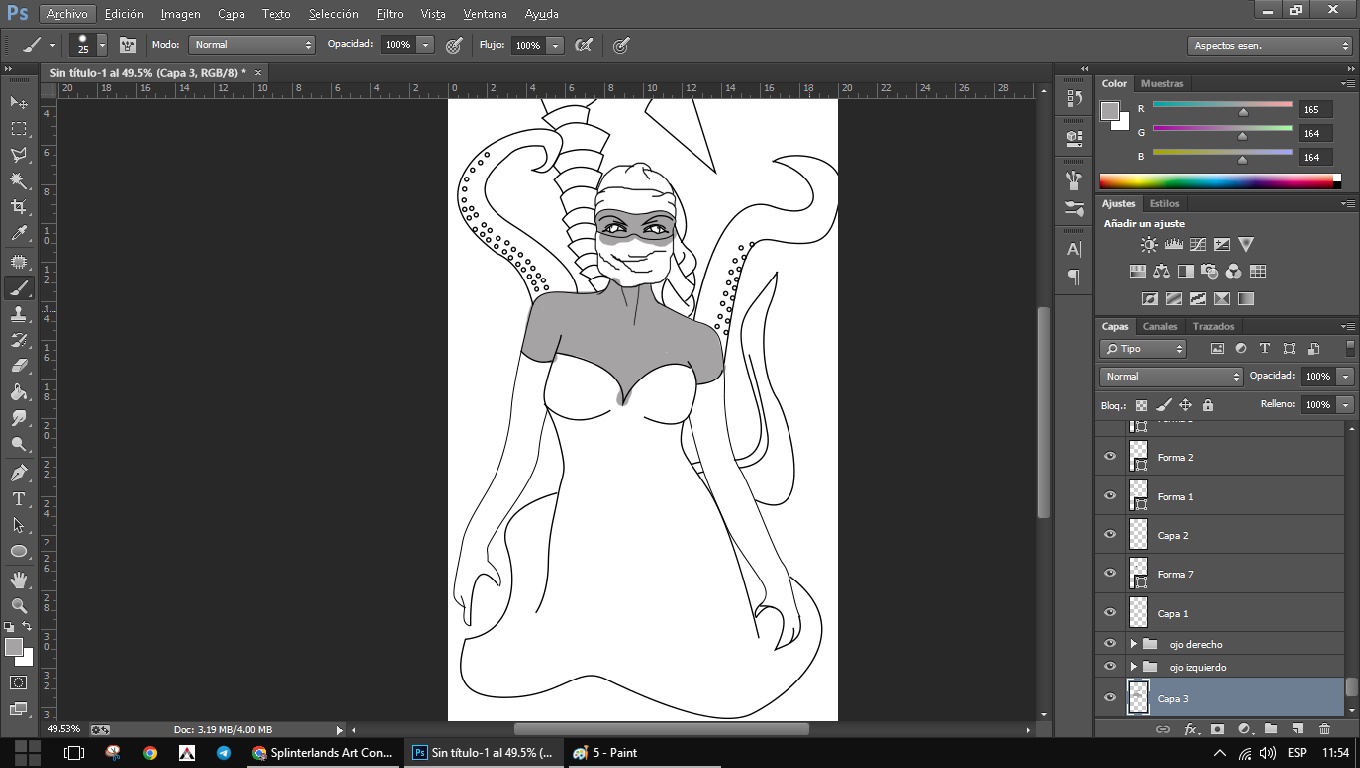Select the Clone Stamp tool
This screenshot has height=768, width=1360.
[x=19, y=314]
